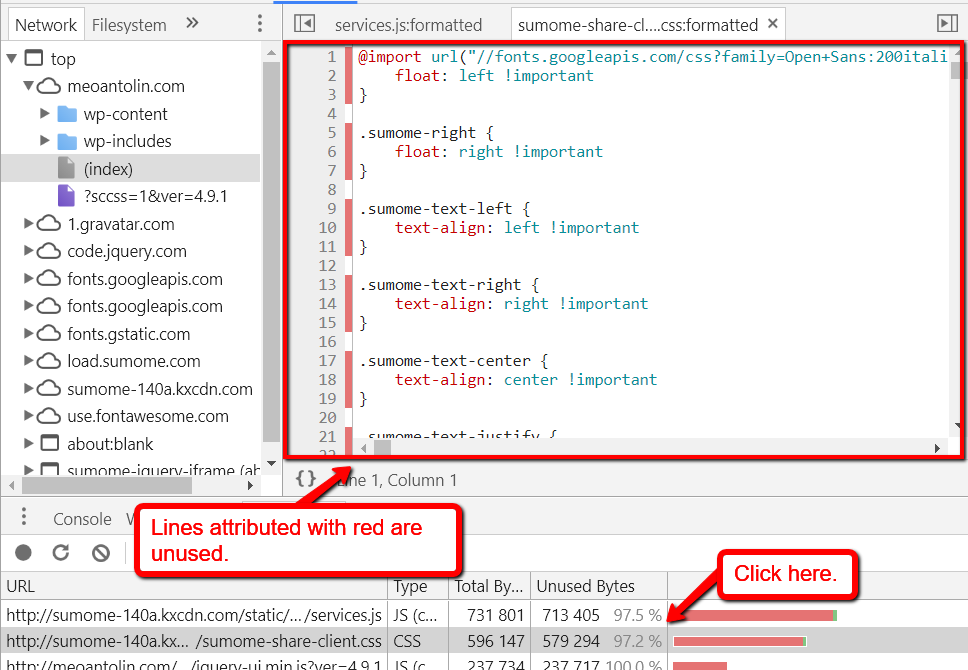Select the services.js coverage row
Image resolution: width=968 pixels, height=670 pixels.
click(x=194, y=614)
